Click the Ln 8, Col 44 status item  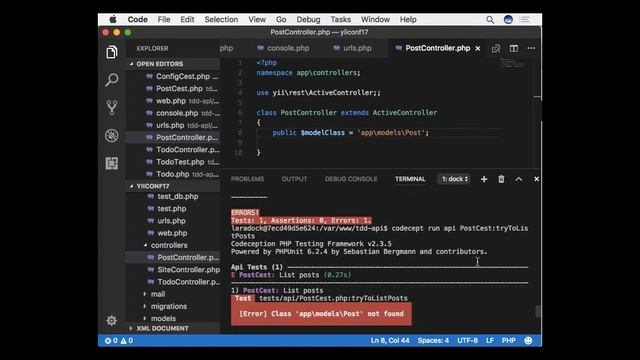pyautogui.click(x=390, y=340)
